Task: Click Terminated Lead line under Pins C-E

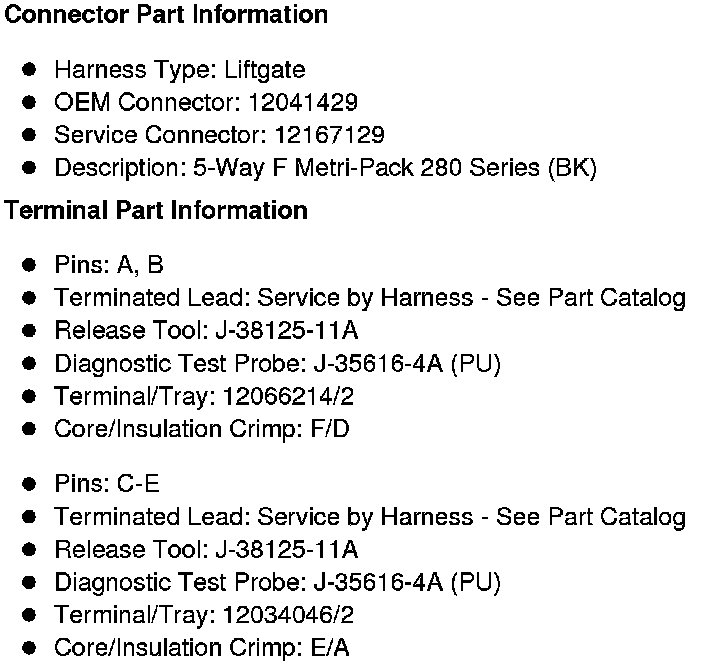Action: (x=370, y=517)
